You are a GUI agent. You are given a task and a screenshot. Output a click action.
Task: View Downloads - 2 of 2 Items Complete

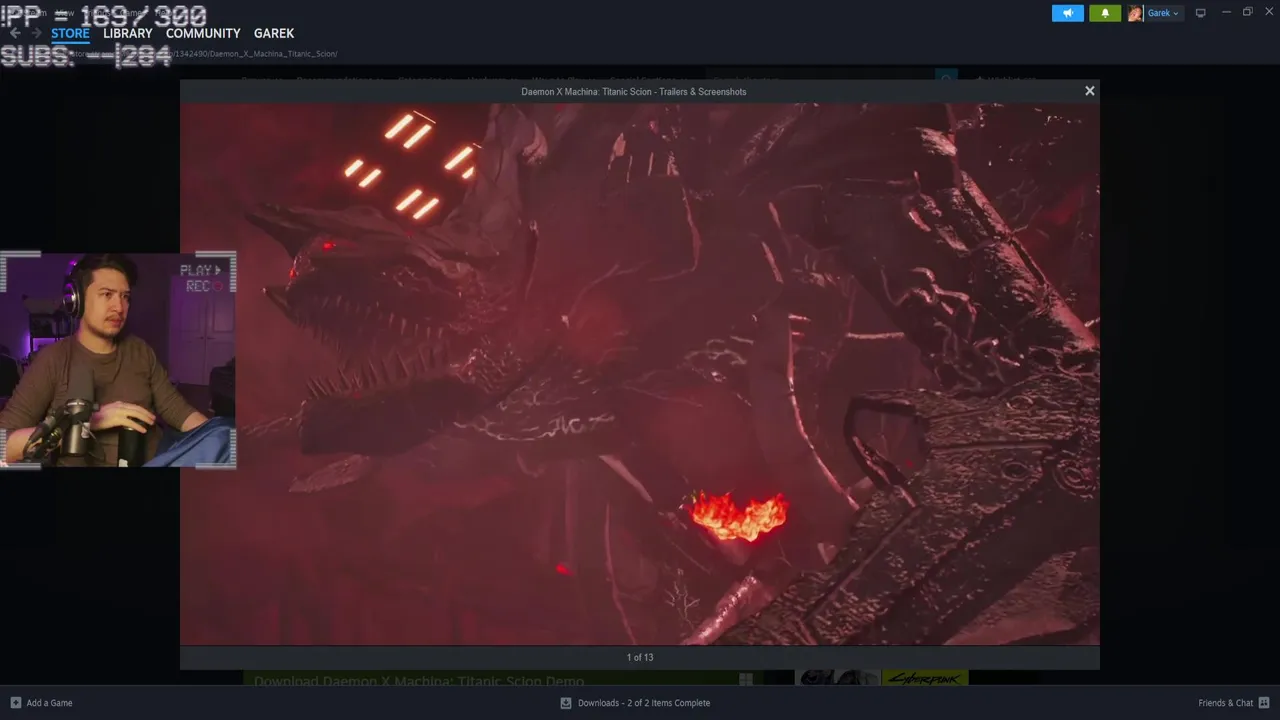644,703
